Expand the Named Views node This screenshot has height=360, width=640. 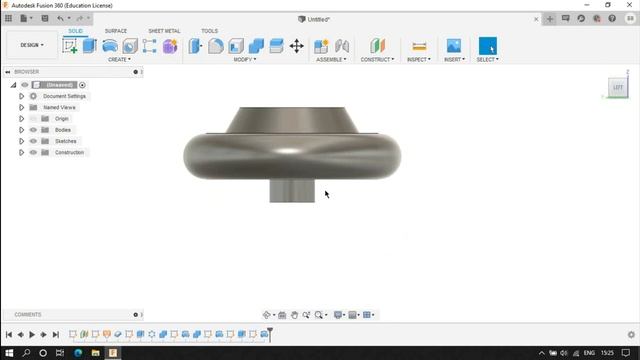(x=22, y=107)
